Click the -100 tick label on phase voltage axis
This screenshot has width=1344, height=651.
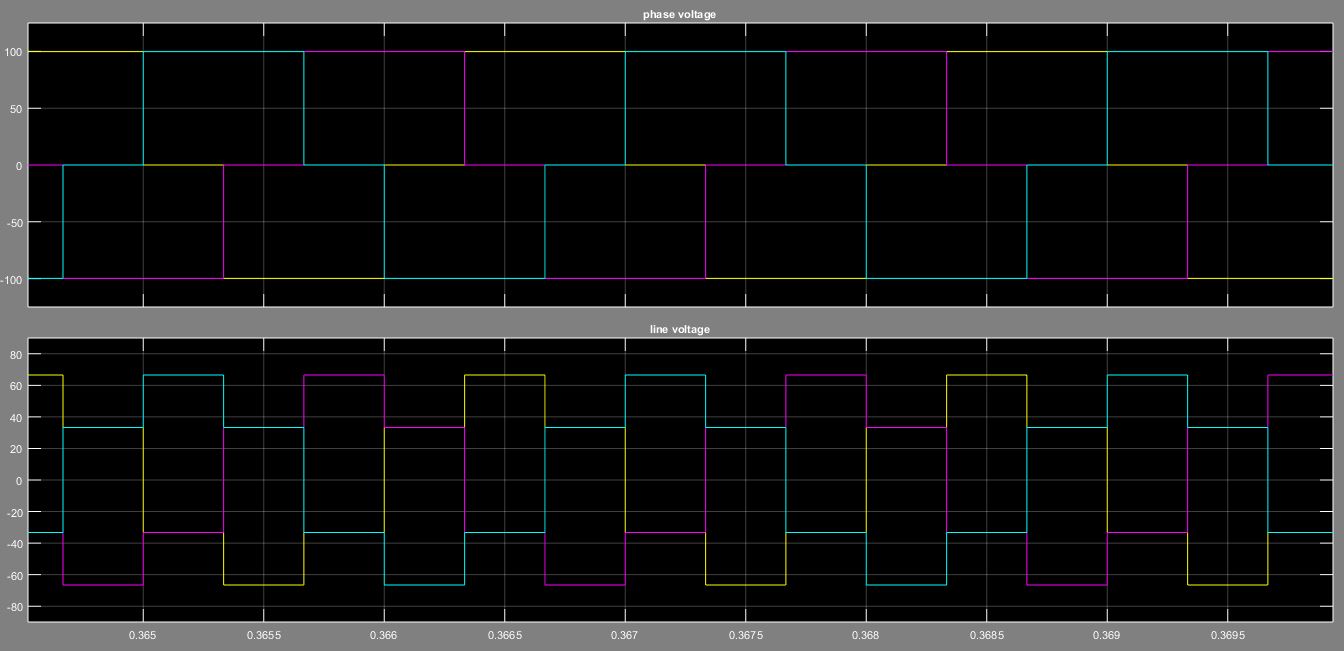tap(12, 280)
